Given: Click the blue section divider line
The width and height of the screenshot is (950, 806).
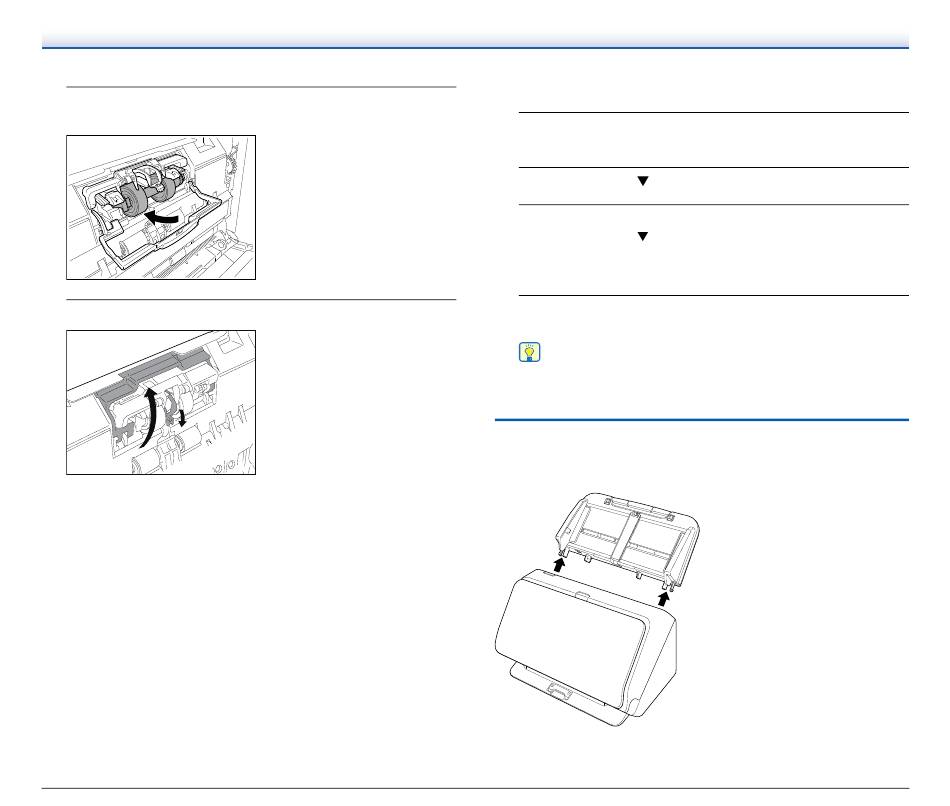Looking at the screenshot, I should [702, 419].
